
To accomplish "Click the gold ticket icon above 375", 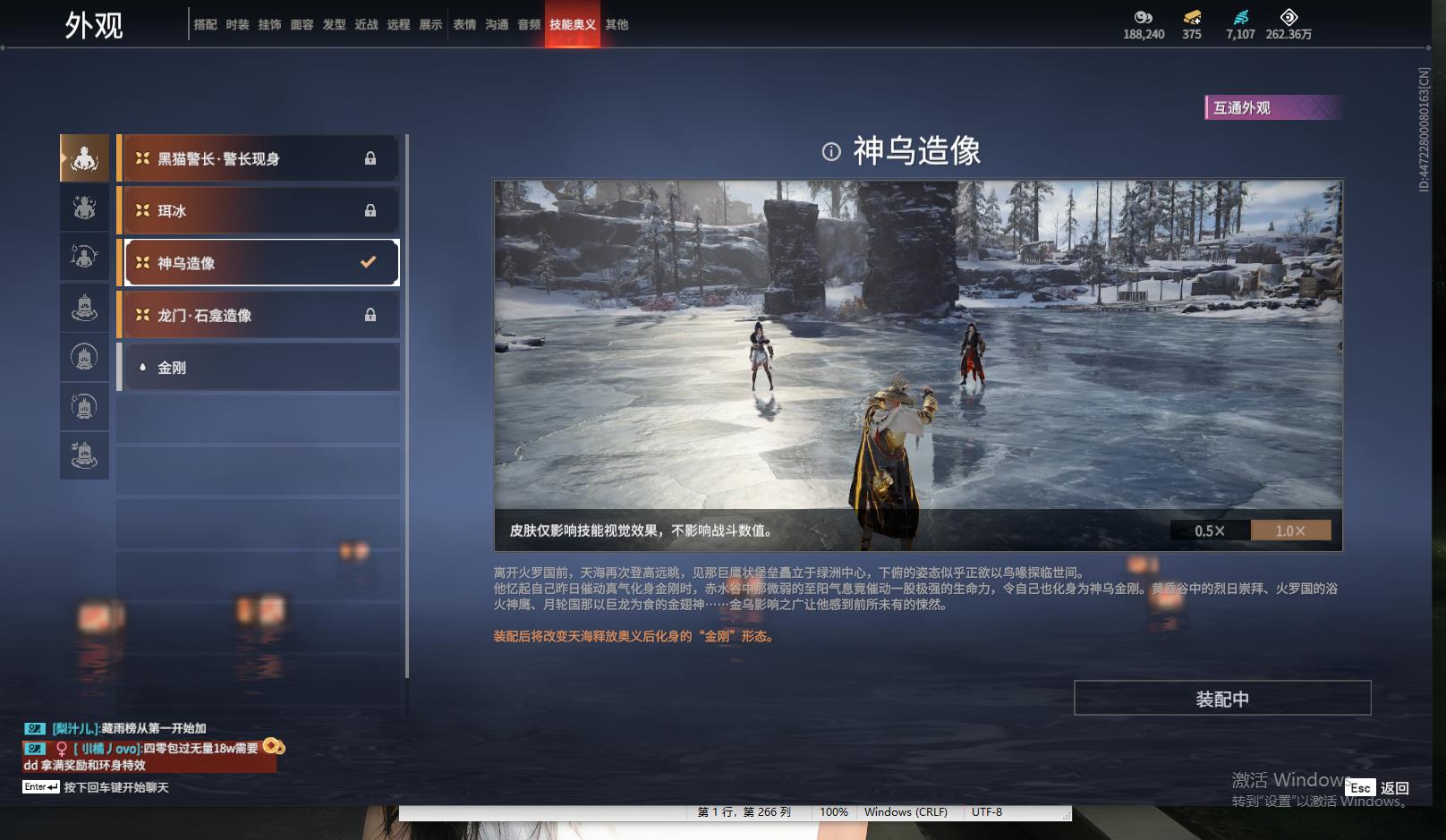I will tap(1192, 17).
